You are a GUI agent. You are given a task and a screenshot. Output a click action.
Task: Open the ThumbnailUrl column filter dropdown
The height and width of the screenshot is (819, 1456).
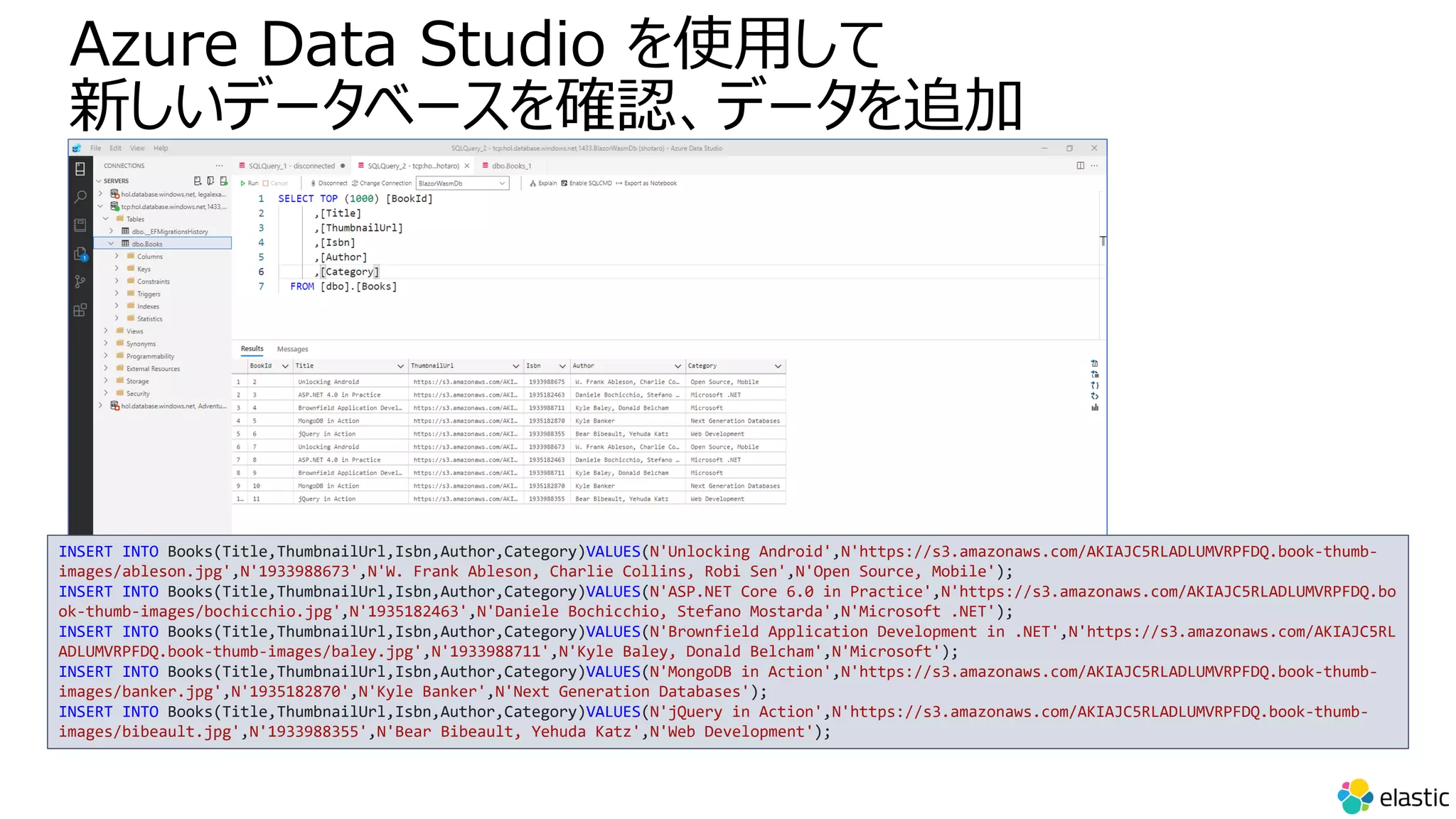pos(516,366)
